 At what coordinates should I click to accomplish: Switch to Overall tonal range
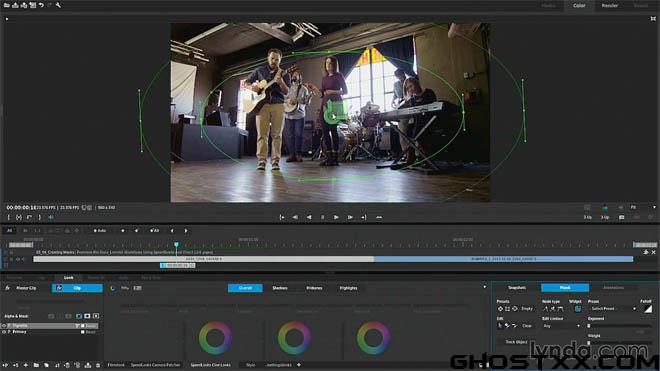coord(245,288)
